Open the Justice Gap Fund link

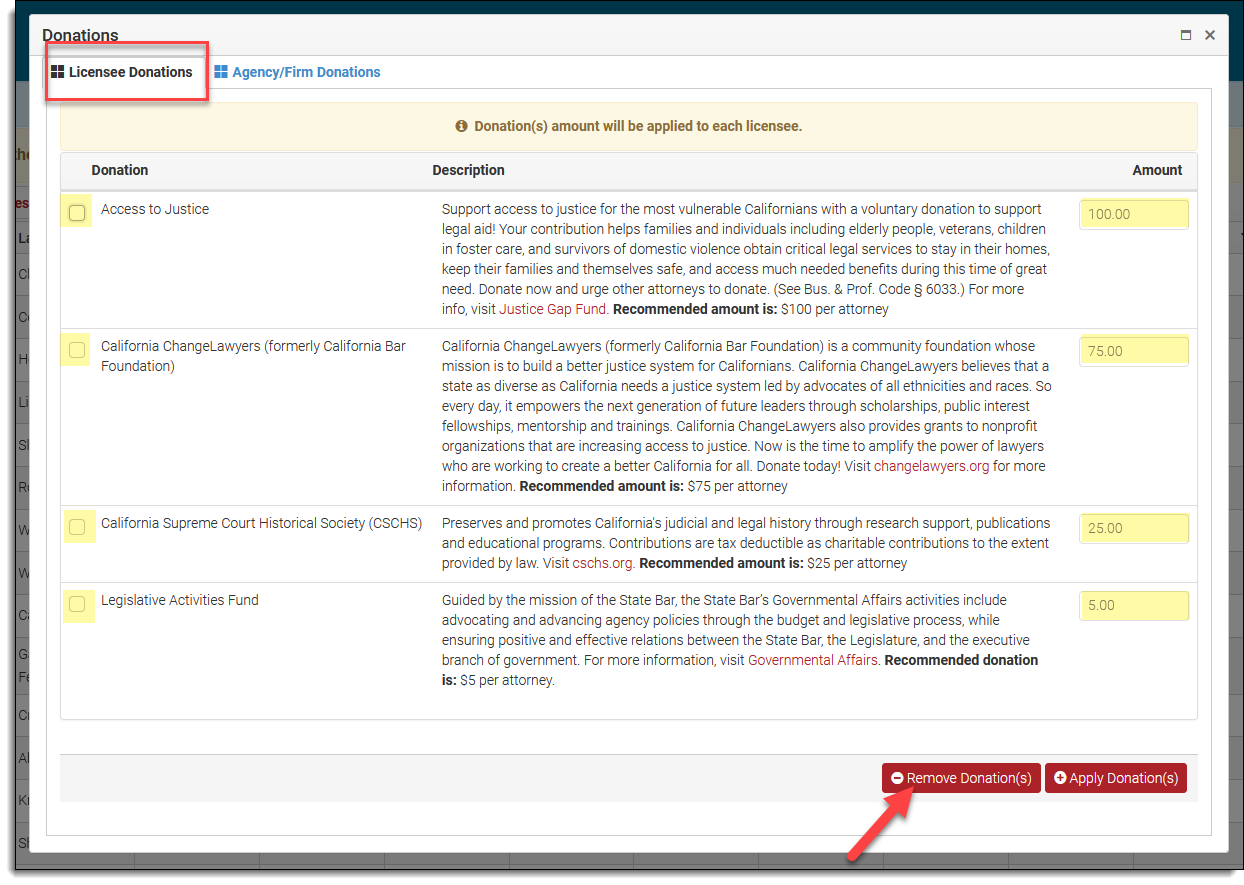coord(553,309)
